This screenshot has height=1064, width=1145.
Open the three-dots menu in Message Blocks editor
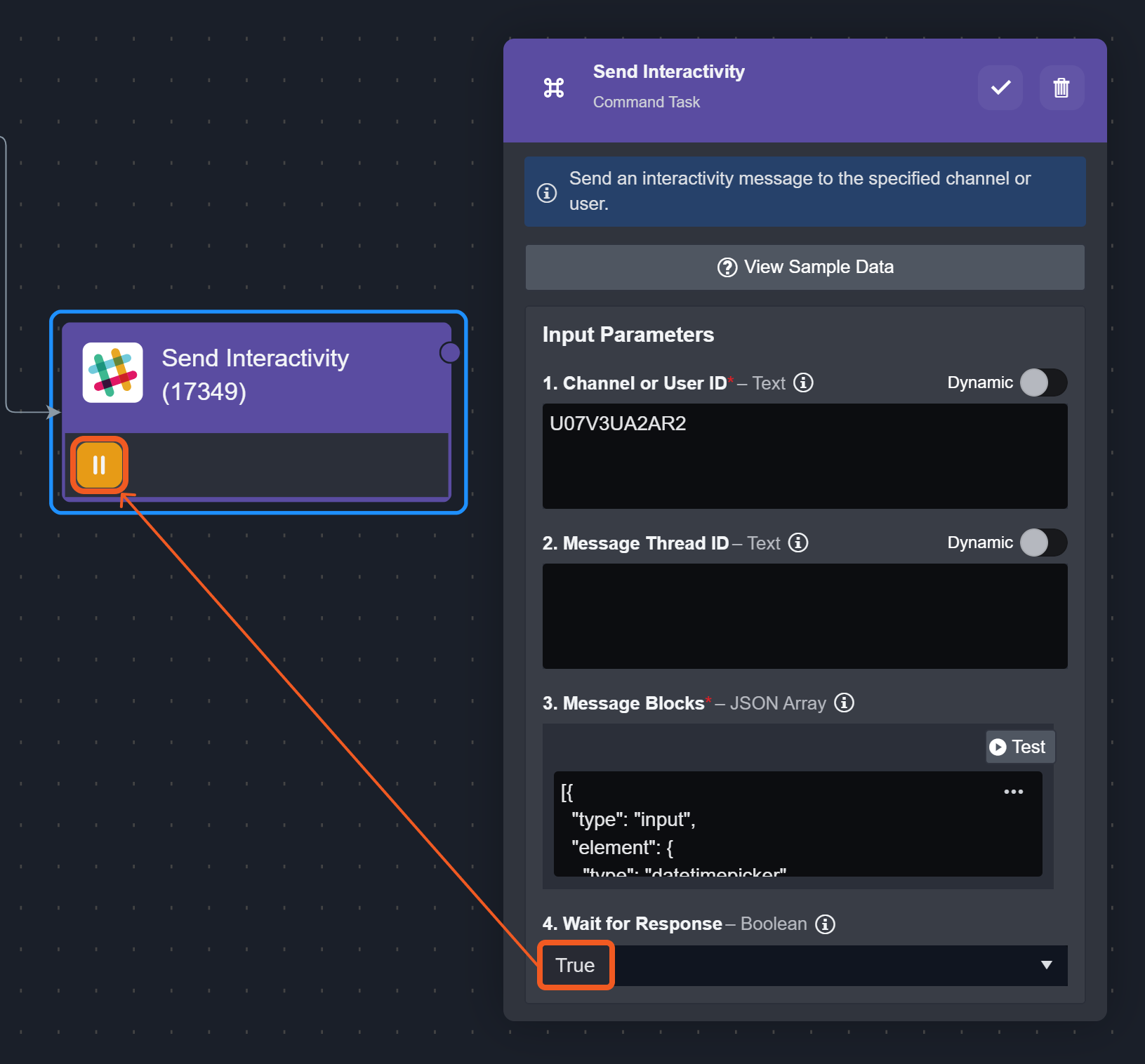(1013, 792)
